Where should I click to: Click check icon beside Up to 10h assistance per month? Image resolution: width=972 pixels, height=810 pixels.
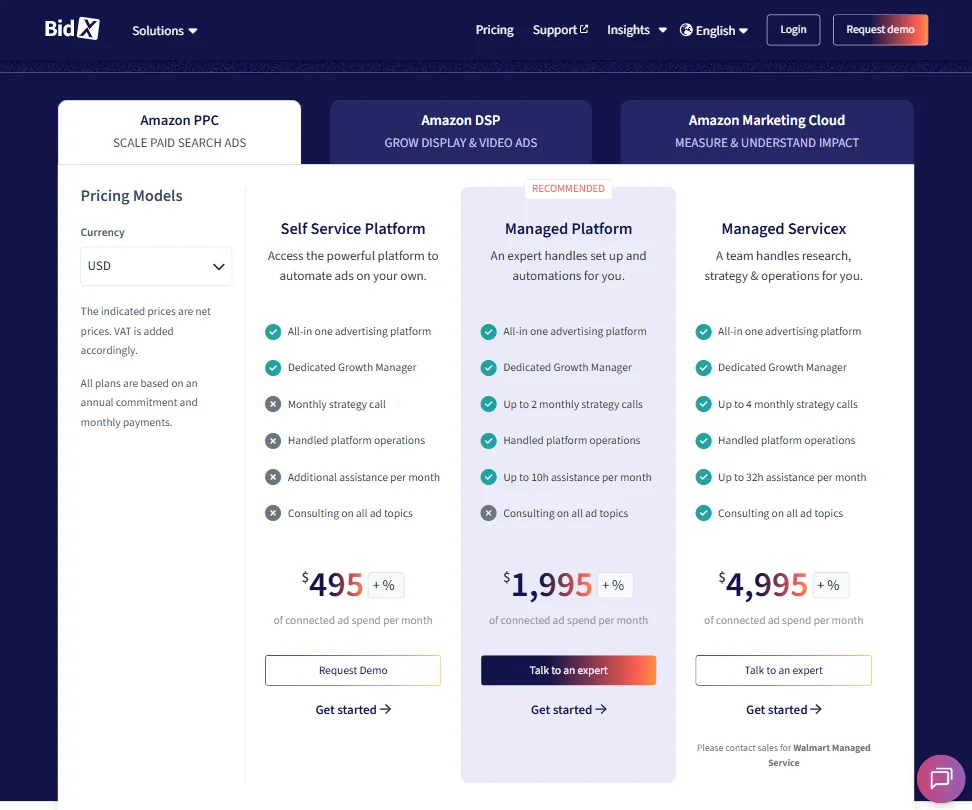(488, 477)
